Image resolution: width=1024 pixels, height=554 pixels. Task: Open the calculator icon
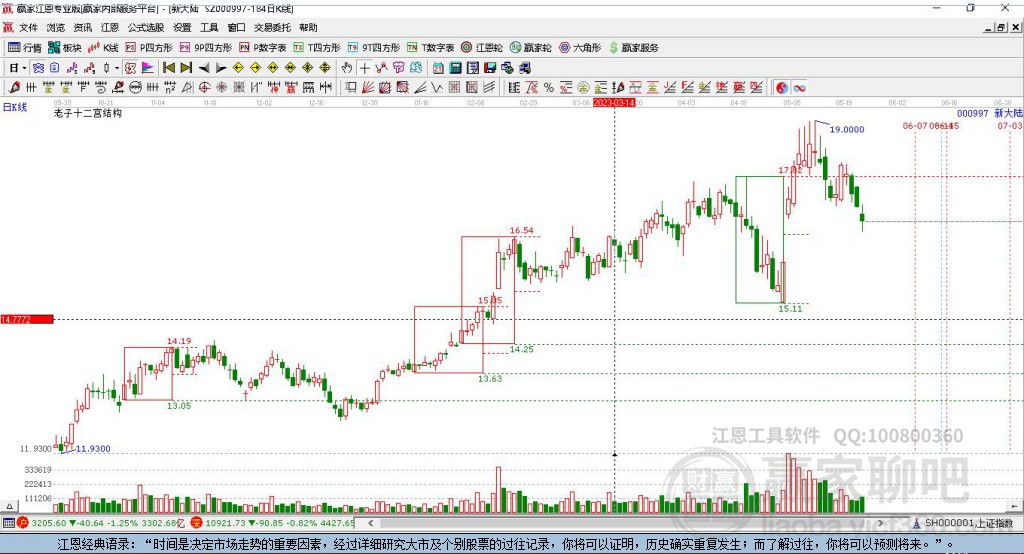[x=455, y=67]
